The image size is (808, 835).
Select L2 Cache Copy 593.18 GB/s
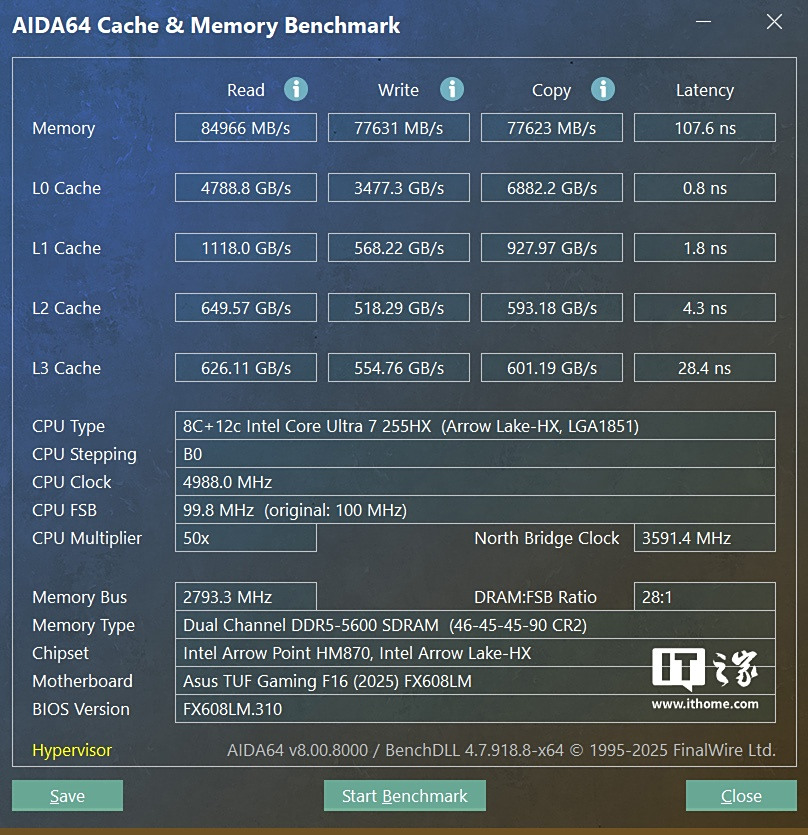(552, 308)
